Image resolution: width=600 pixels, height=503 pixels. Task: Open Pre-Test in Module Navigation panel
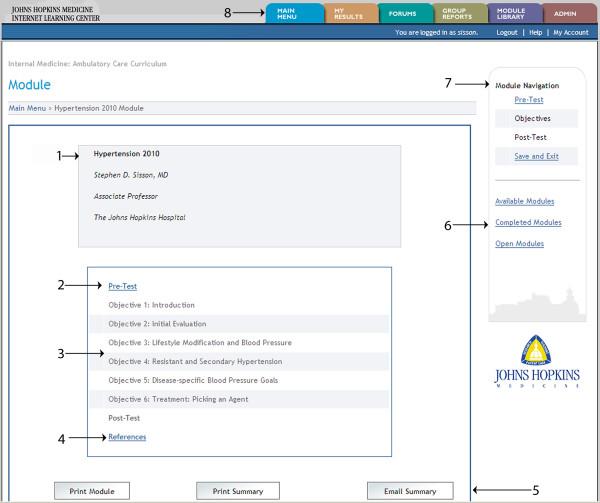click(x=529, y=99)
